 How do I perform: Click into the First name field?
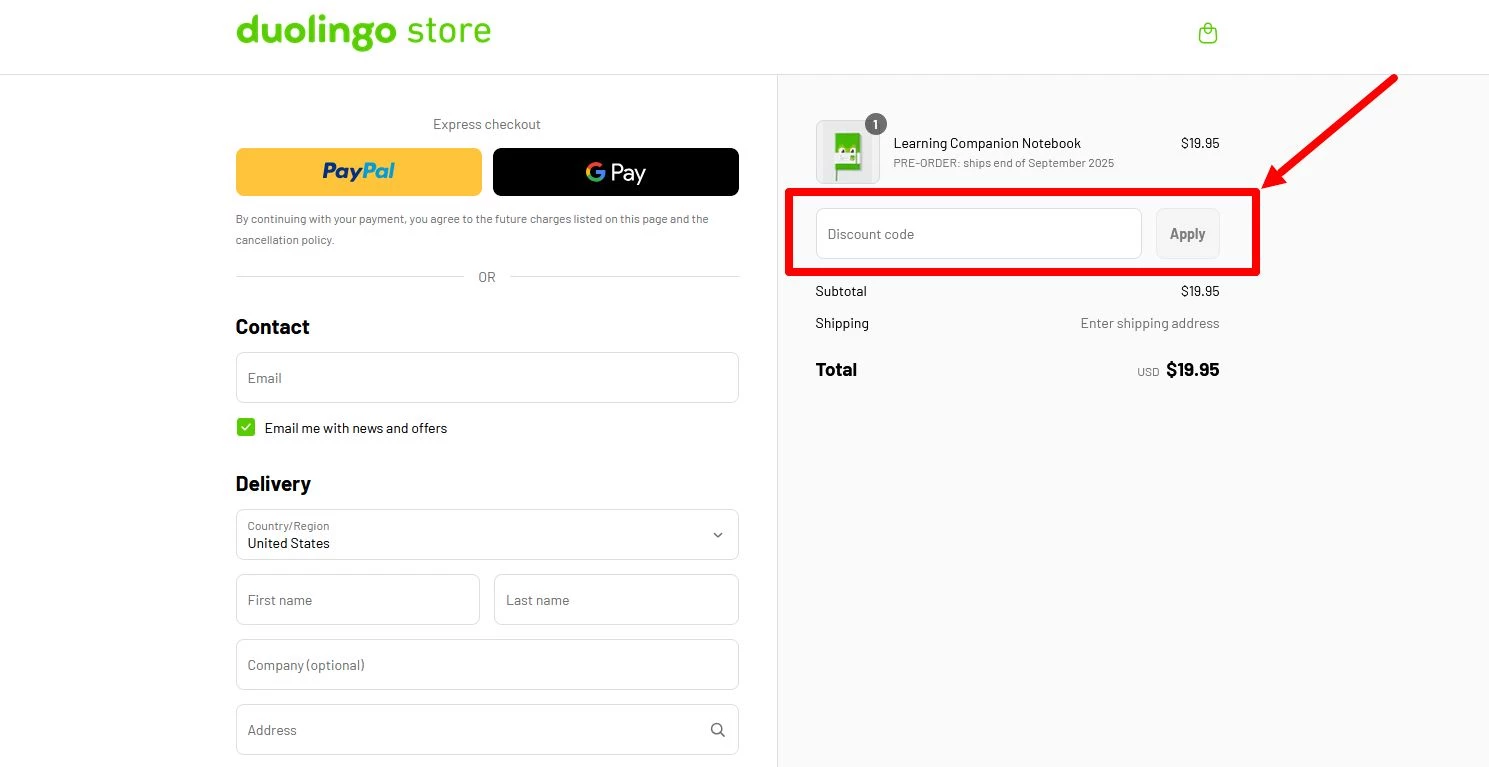pos(357,600)
